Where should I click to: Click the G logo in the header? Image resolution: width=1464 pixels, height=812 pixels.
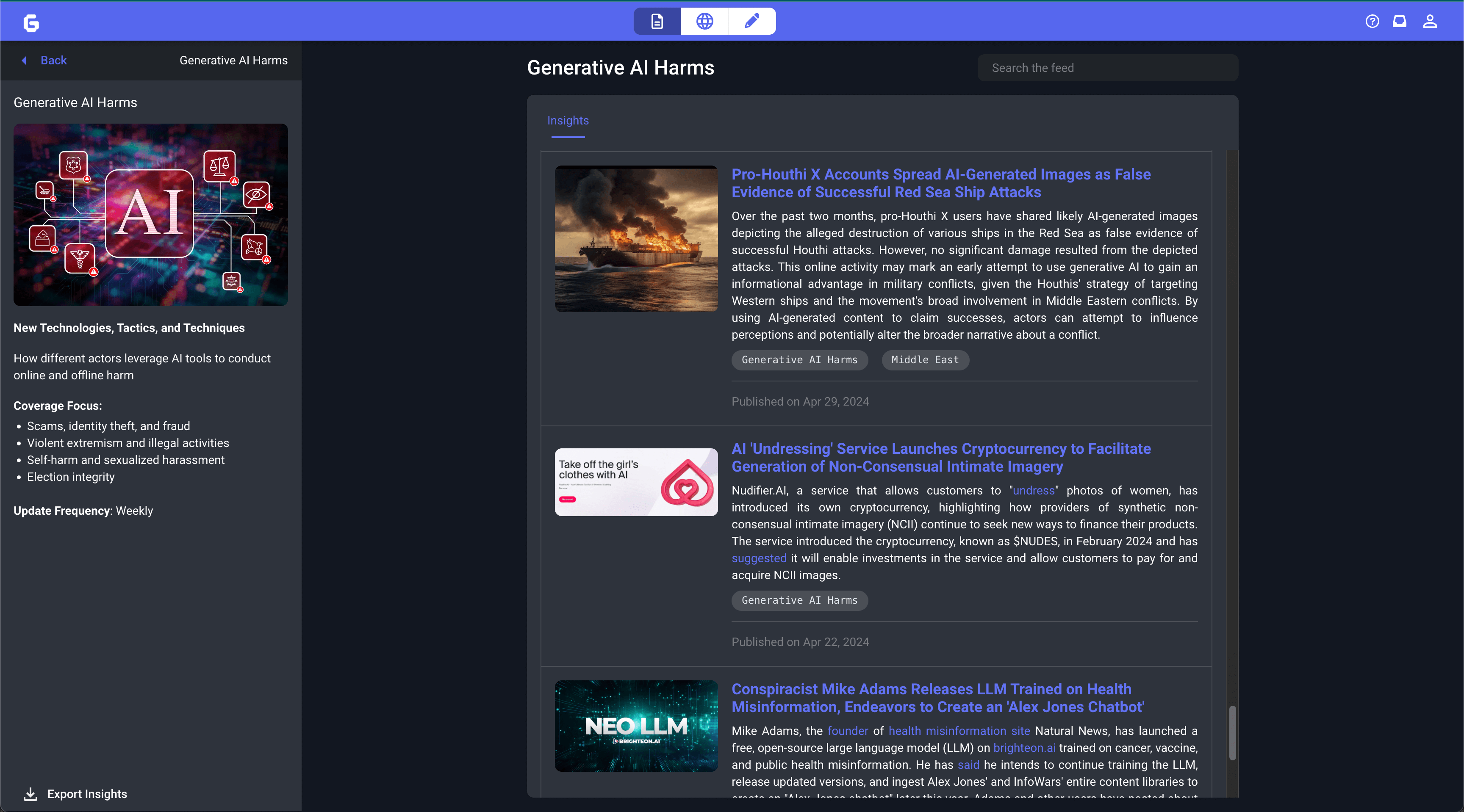tap(31, 23)
